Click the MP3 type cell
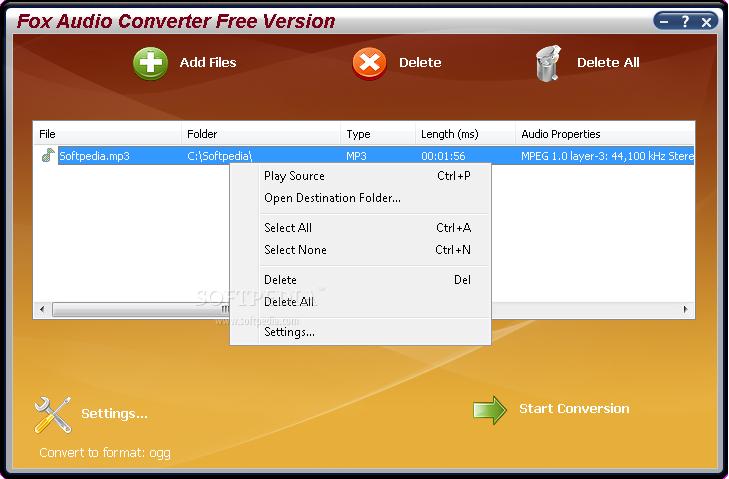Image resolution: width=729 pixels, height=479 pixels. [356, 156]
